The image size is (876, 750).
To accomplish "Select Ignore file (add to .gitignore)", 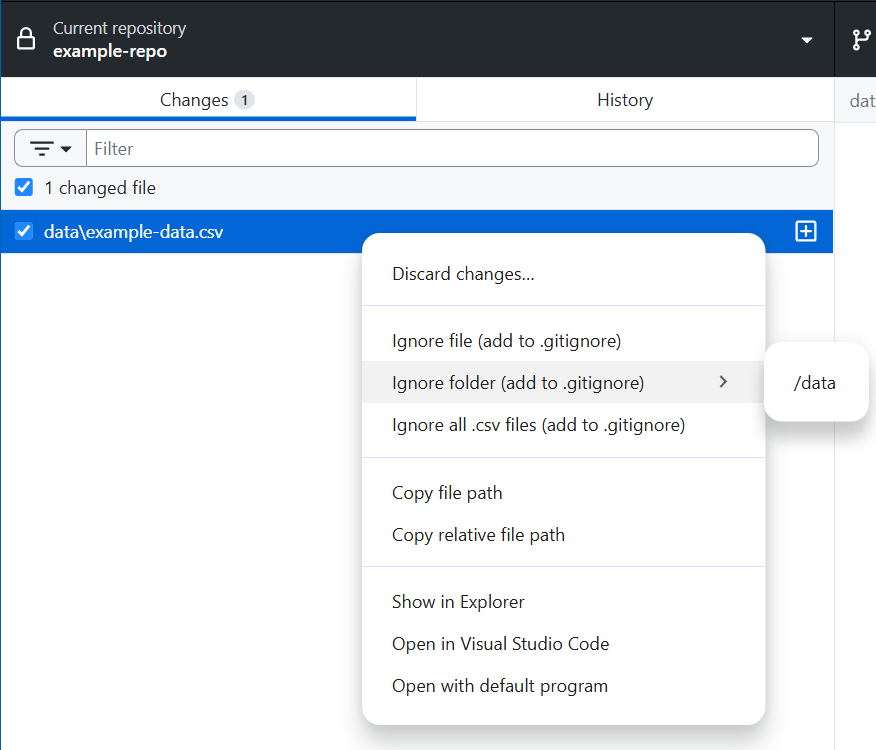I will (506, 341).
